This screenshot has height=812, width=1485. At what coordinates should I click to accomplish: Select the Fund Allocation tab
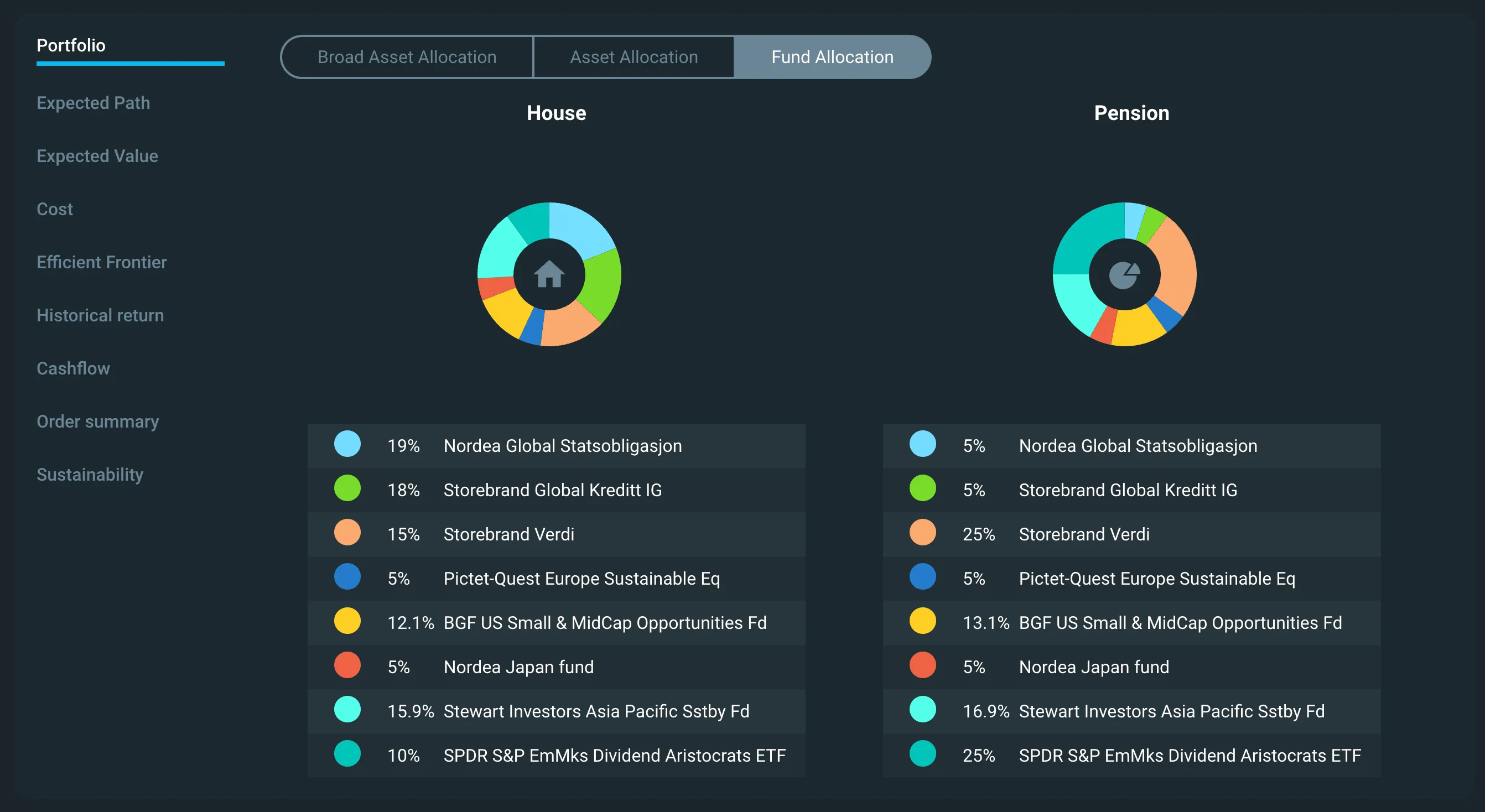point(833,57)
